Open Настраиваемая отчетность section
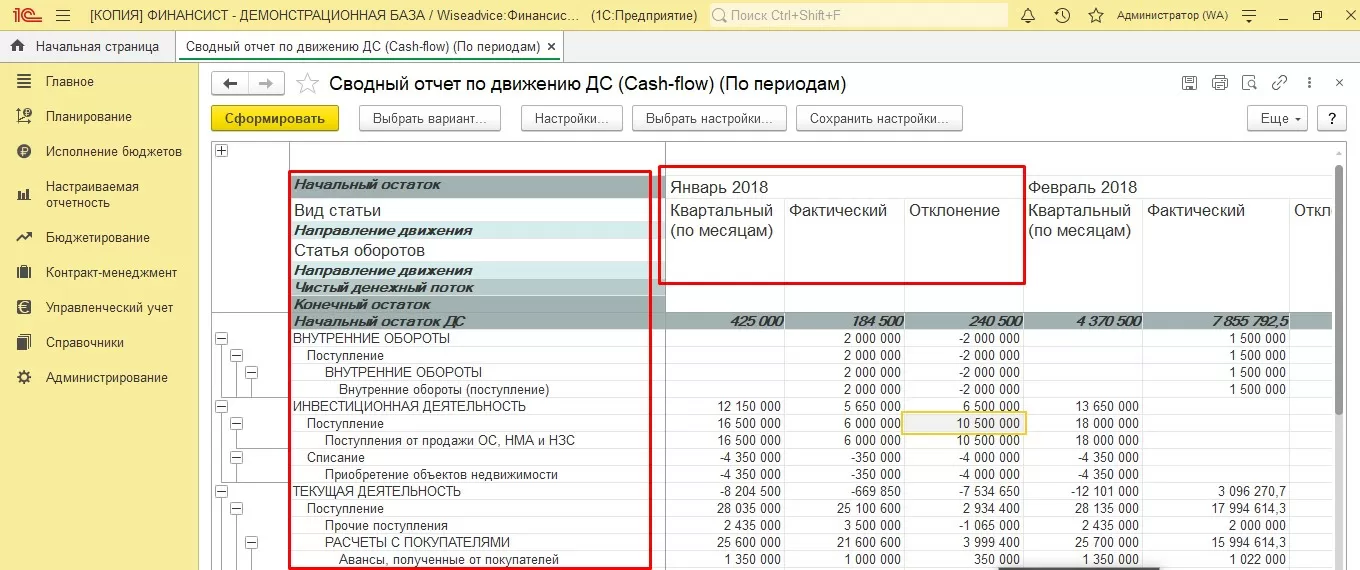 tap(92, 194)
